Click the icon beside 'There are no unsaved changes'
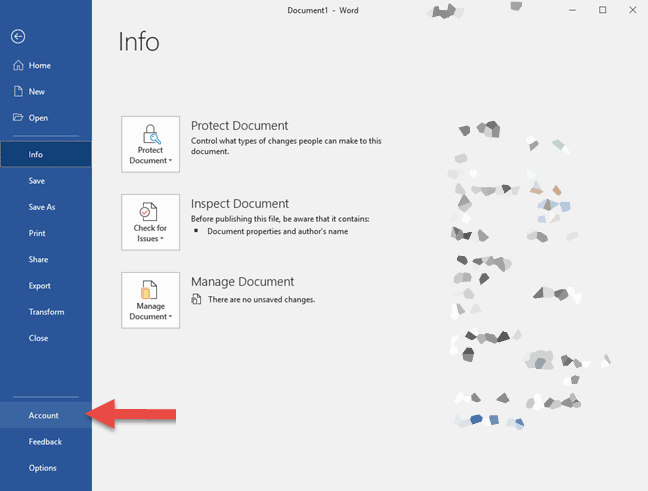Image resolution: width=648 pixels, height=491 pixels. click(196, 299)
